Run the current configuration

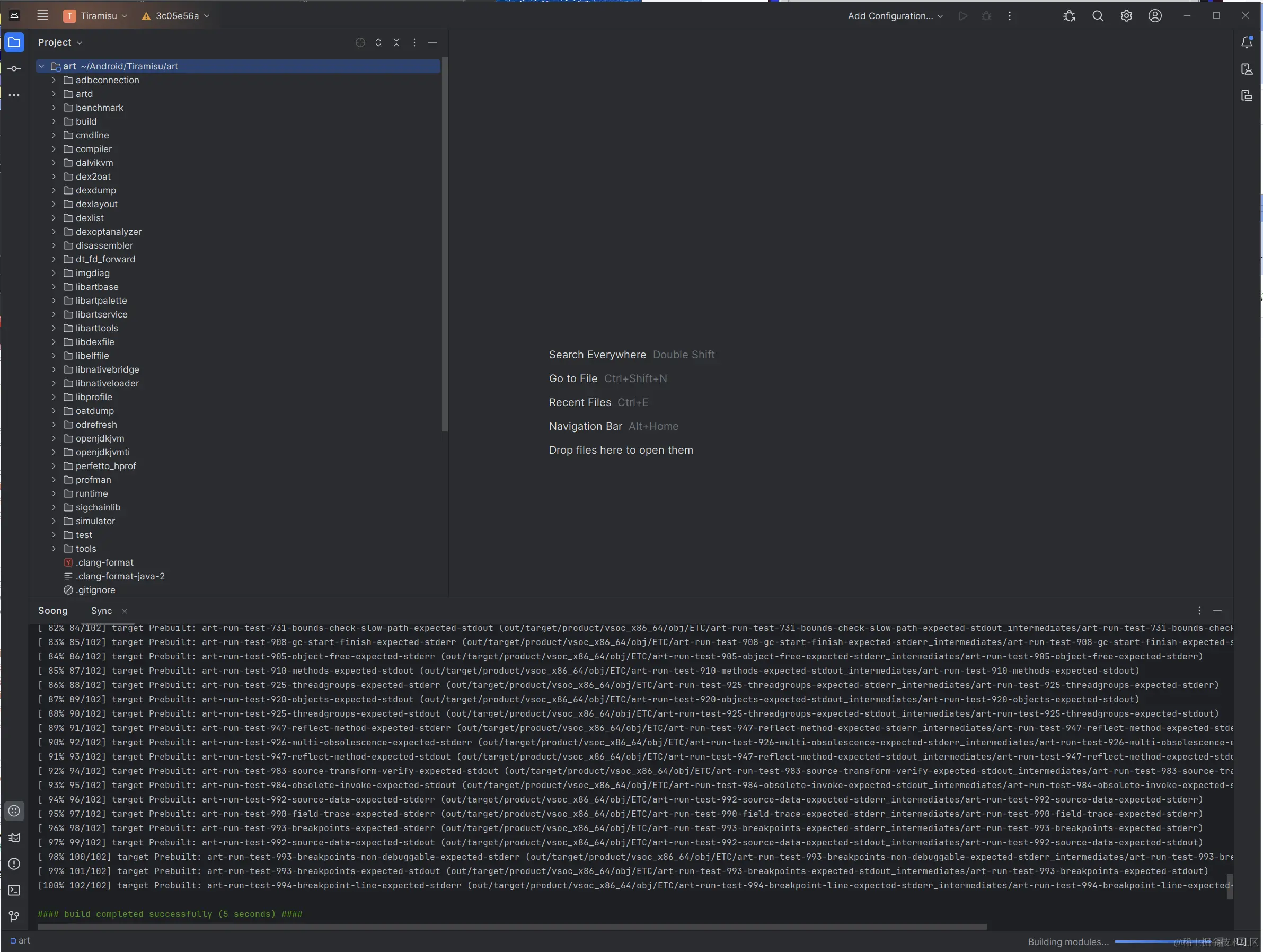click(x=963, y=16)
